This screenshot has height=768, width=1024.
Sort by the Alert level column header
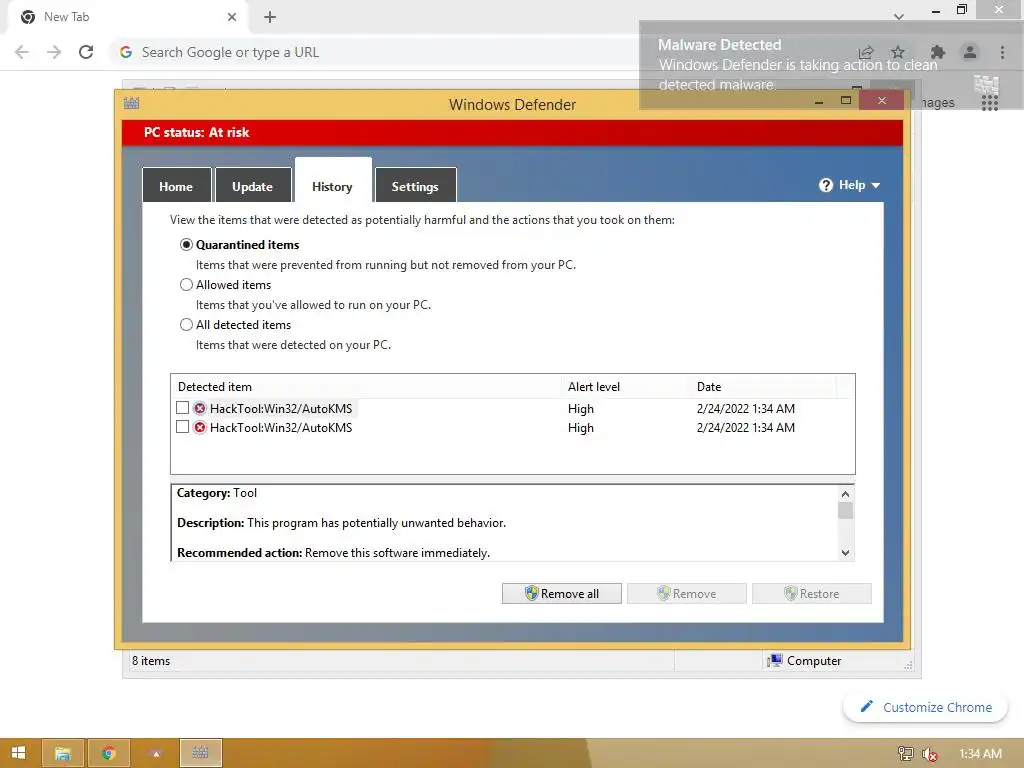(x=626, y=387)
